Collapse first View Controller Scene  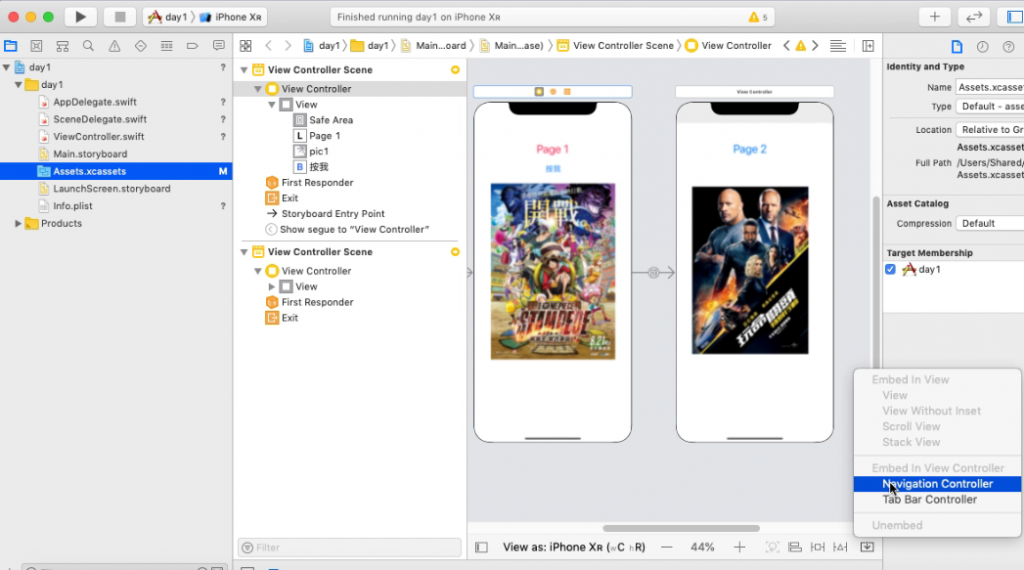[244, 70]
